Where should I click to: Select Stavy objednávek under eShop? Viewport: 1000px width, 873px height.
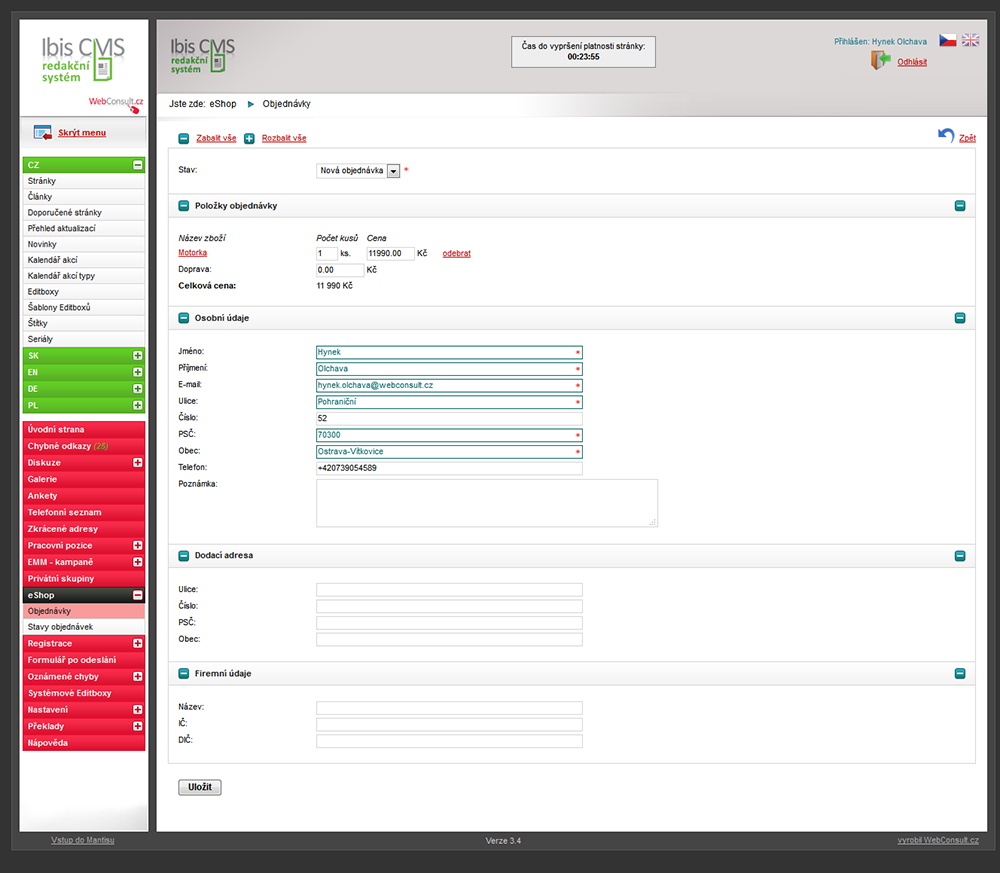tap(84, 627)
